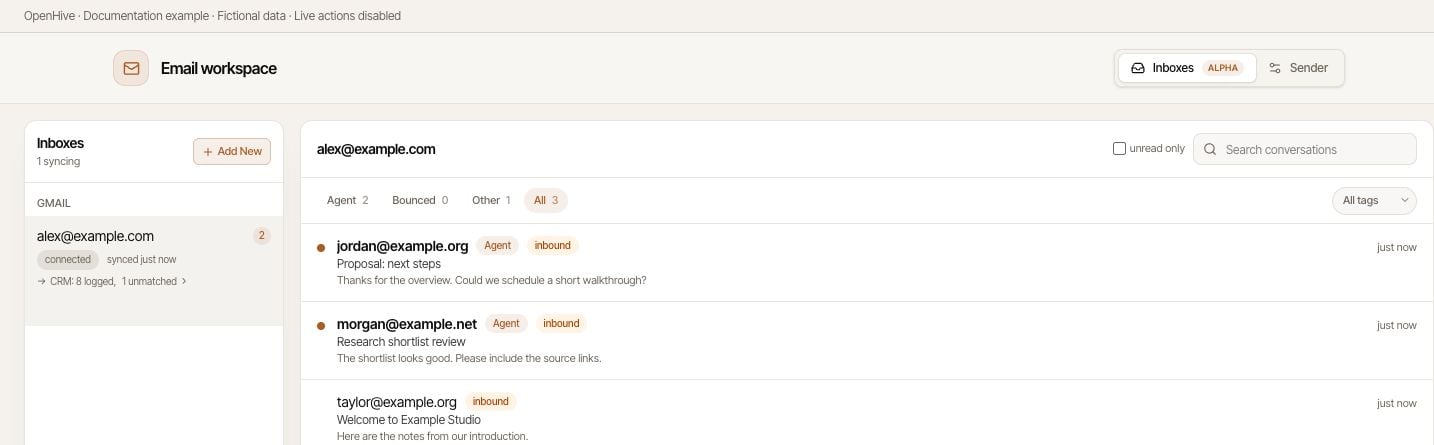Open the All tags dropdown
The width and height of the screenshot is (1434, 445).
pos(1374,200)
